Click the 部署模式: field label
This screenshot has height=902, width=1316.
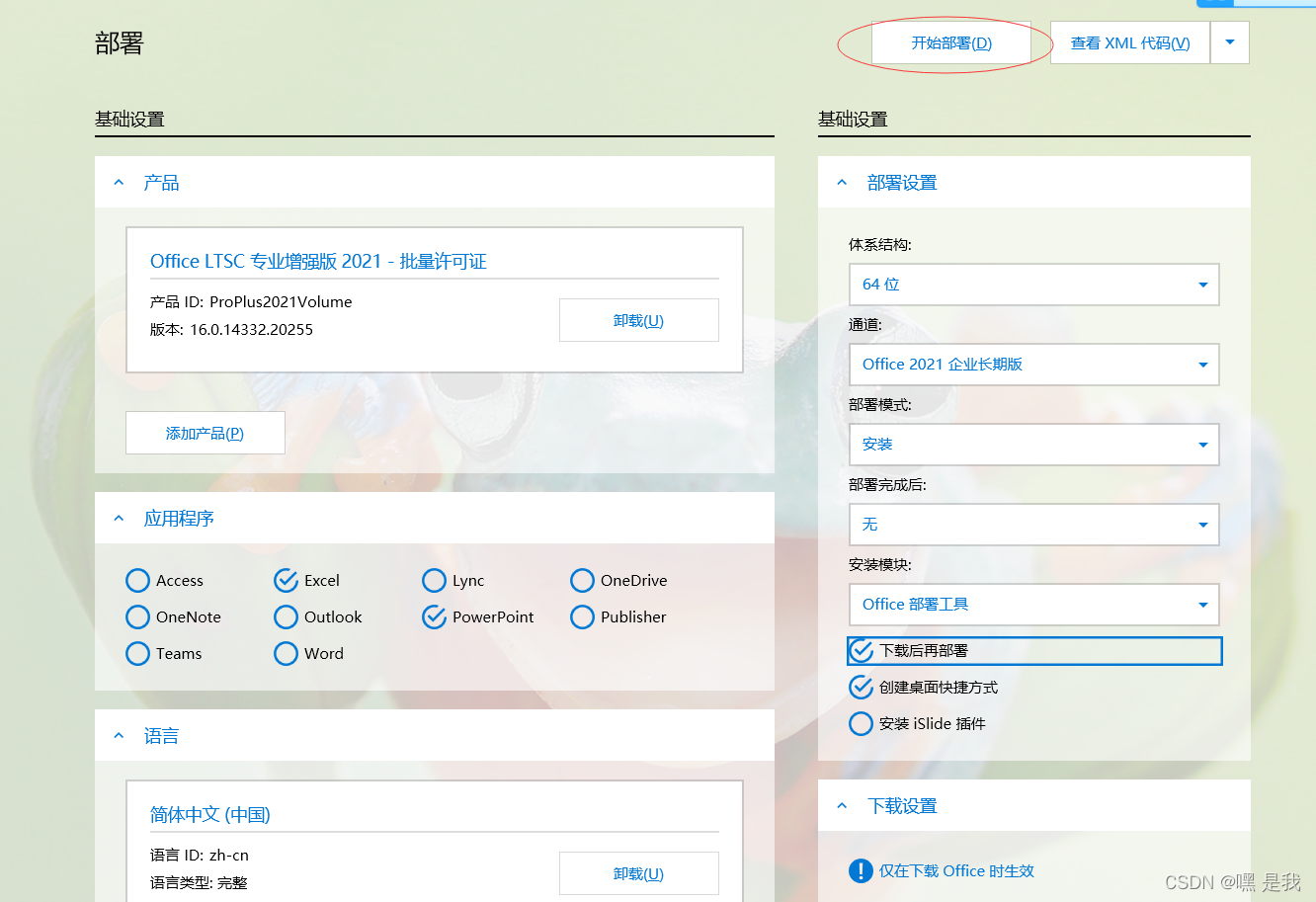click(880, 405)
